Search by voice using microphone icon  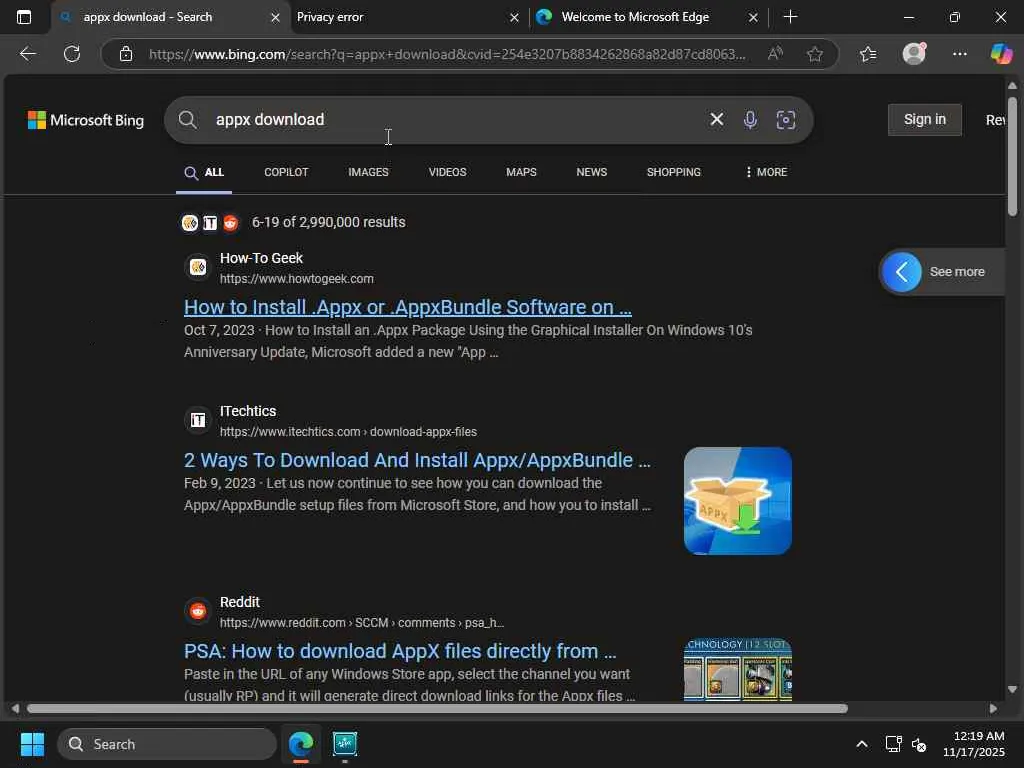tap(750, 120)
